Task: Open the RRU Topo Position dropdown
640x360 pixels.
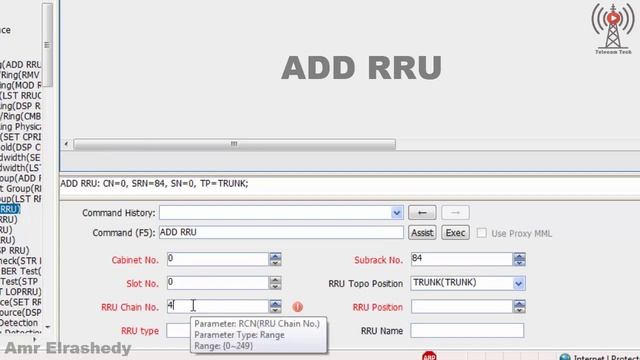Action: click(x=518, y=283)
